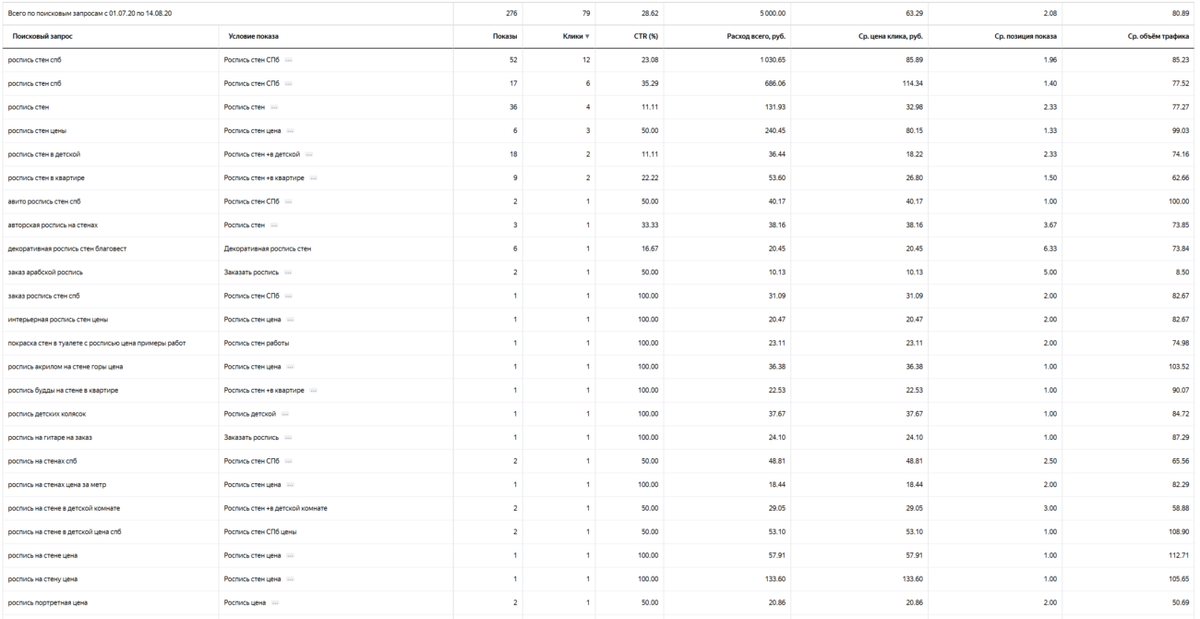The image size is (1200, 619).
Task: Select query «покраска стен в туалете с росписью цена примеры работ»
Action: click(x=96, y=343)
